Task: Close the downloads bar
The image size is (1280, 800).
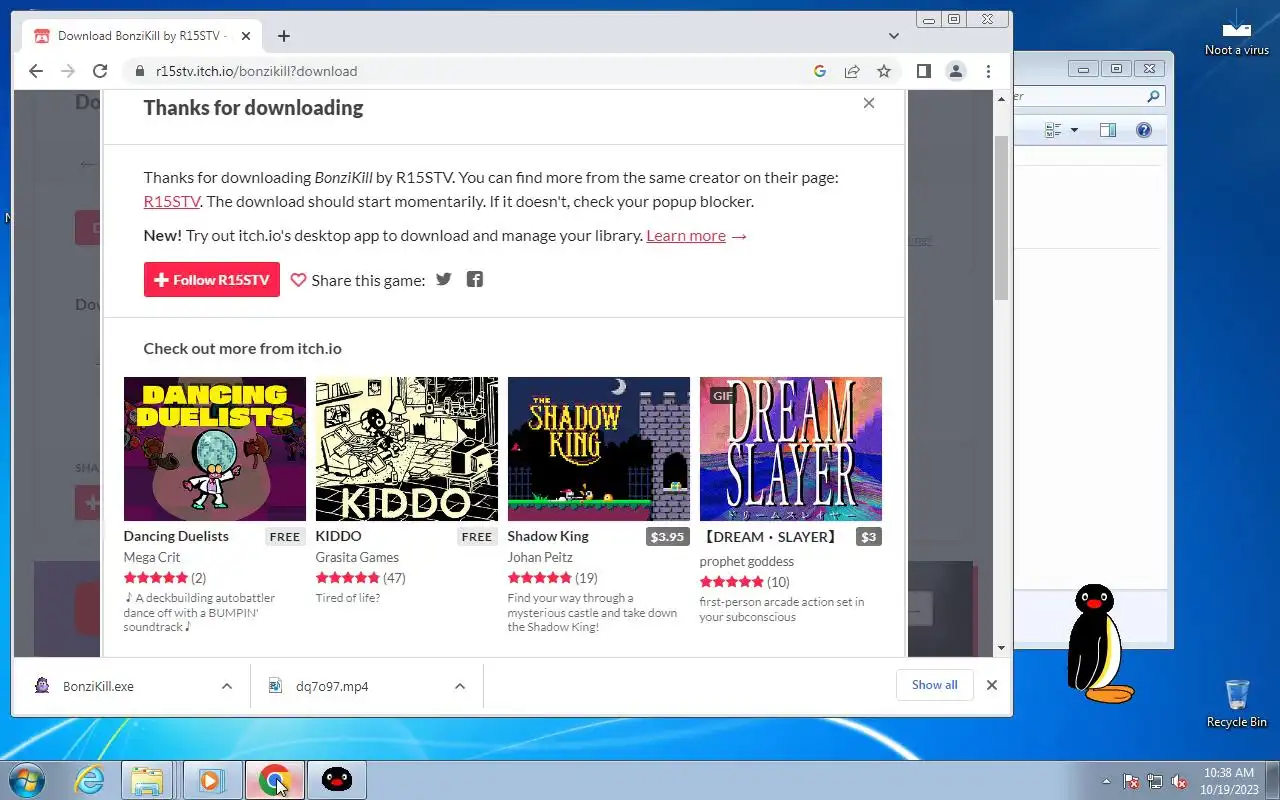Action: point(992,685)
